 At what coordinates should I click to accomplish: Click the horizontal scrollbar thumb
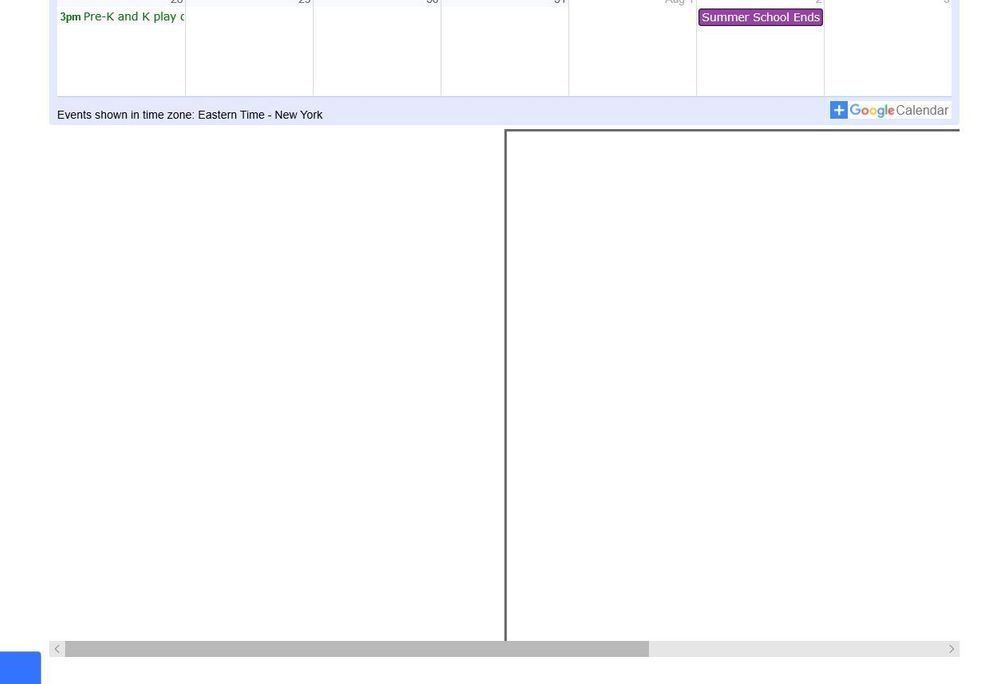tap(356, 649)
